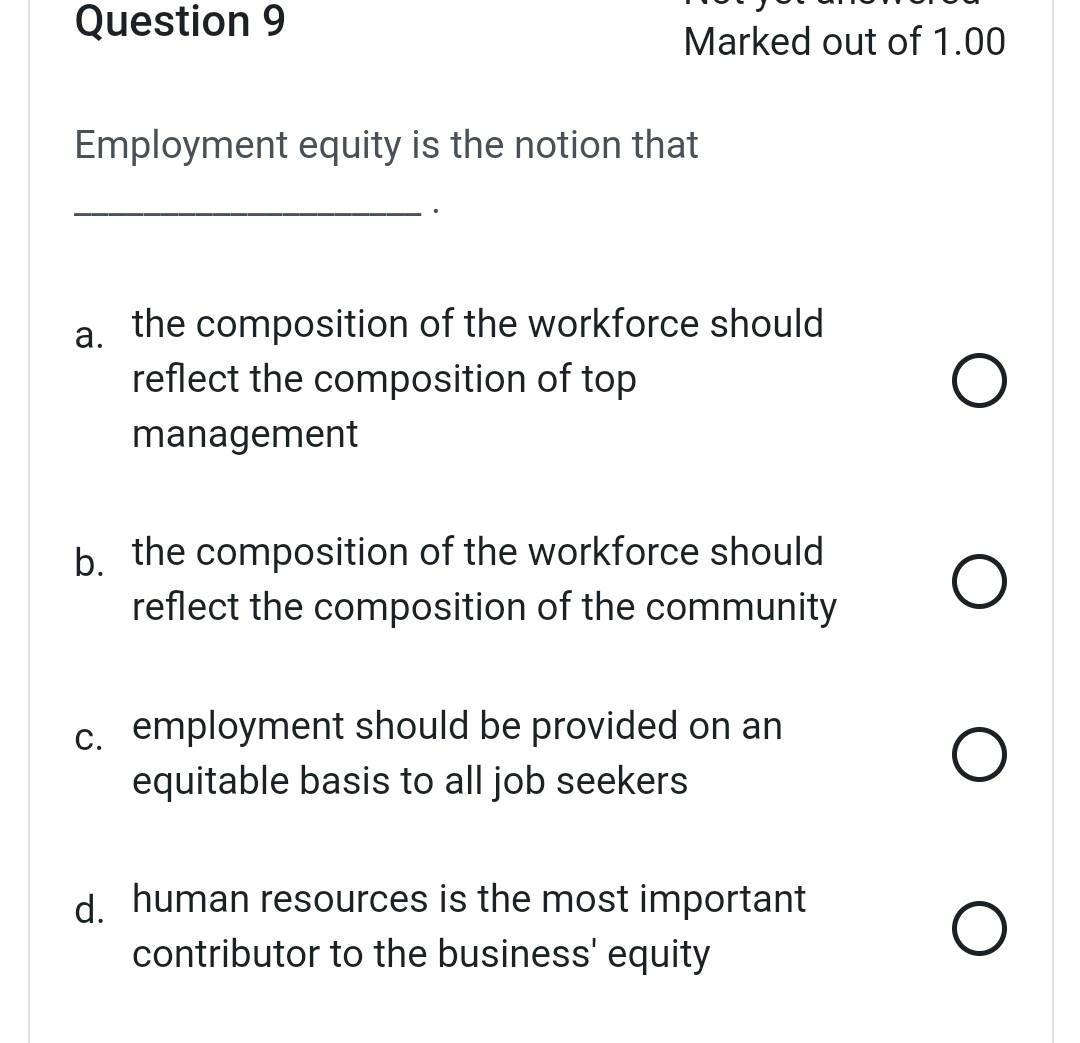Select the radio button for option c
The image size is (1080, 1043).
pos(979,754)
